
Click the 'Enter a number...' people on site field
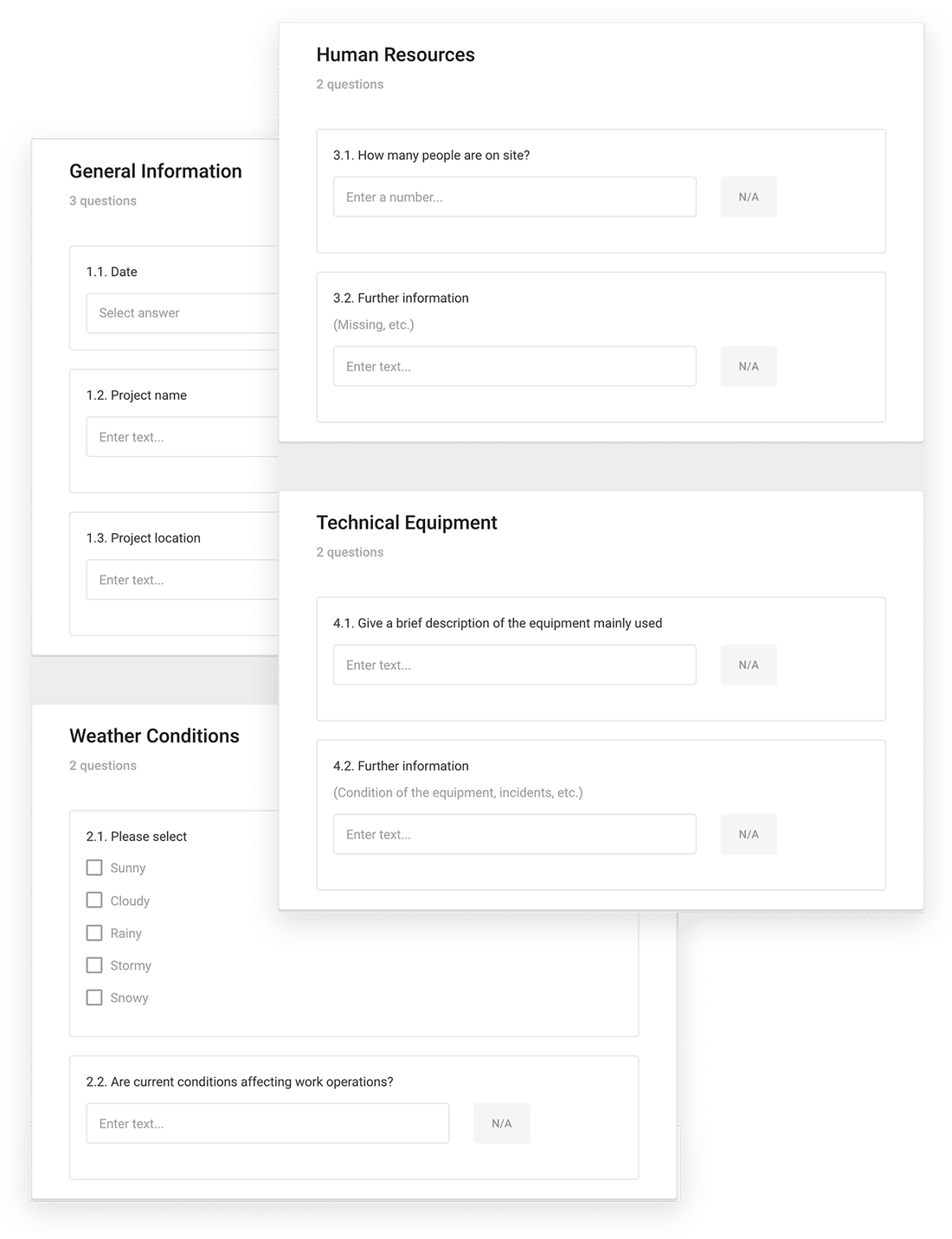click(514, 197)
